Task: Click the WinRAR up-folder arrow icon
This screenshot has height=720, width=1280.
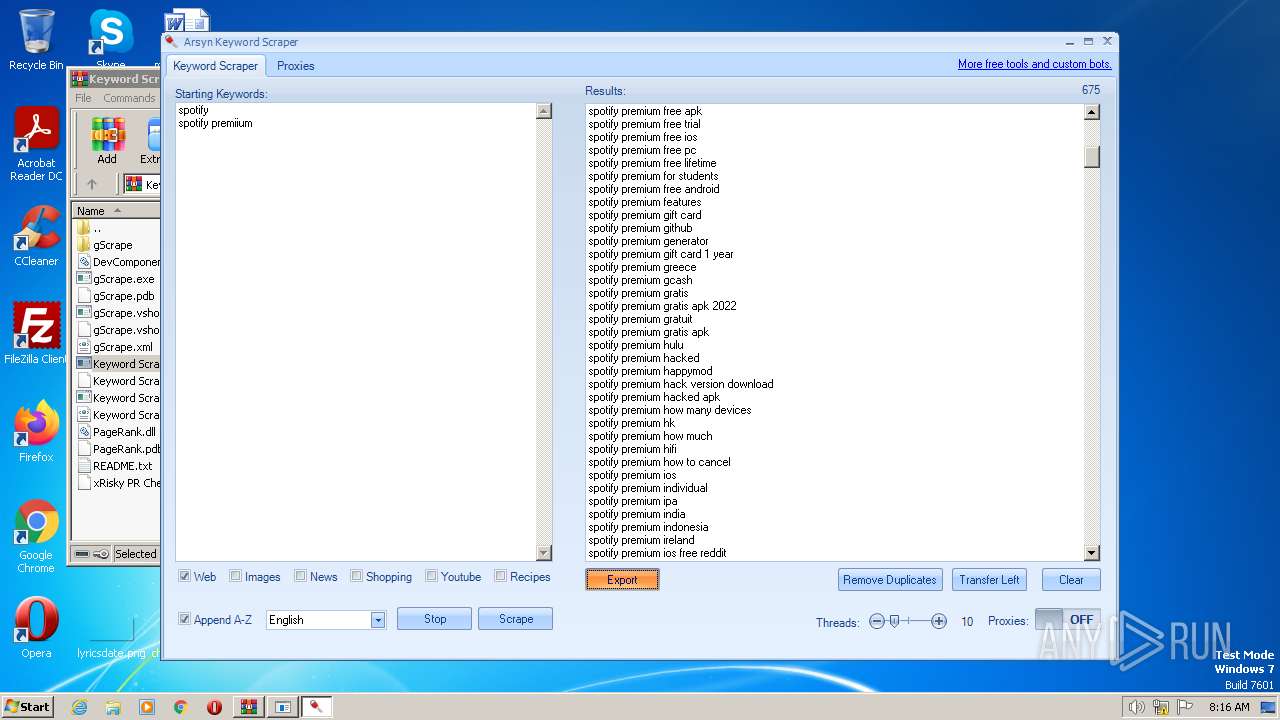Action: tap(92, 184)
